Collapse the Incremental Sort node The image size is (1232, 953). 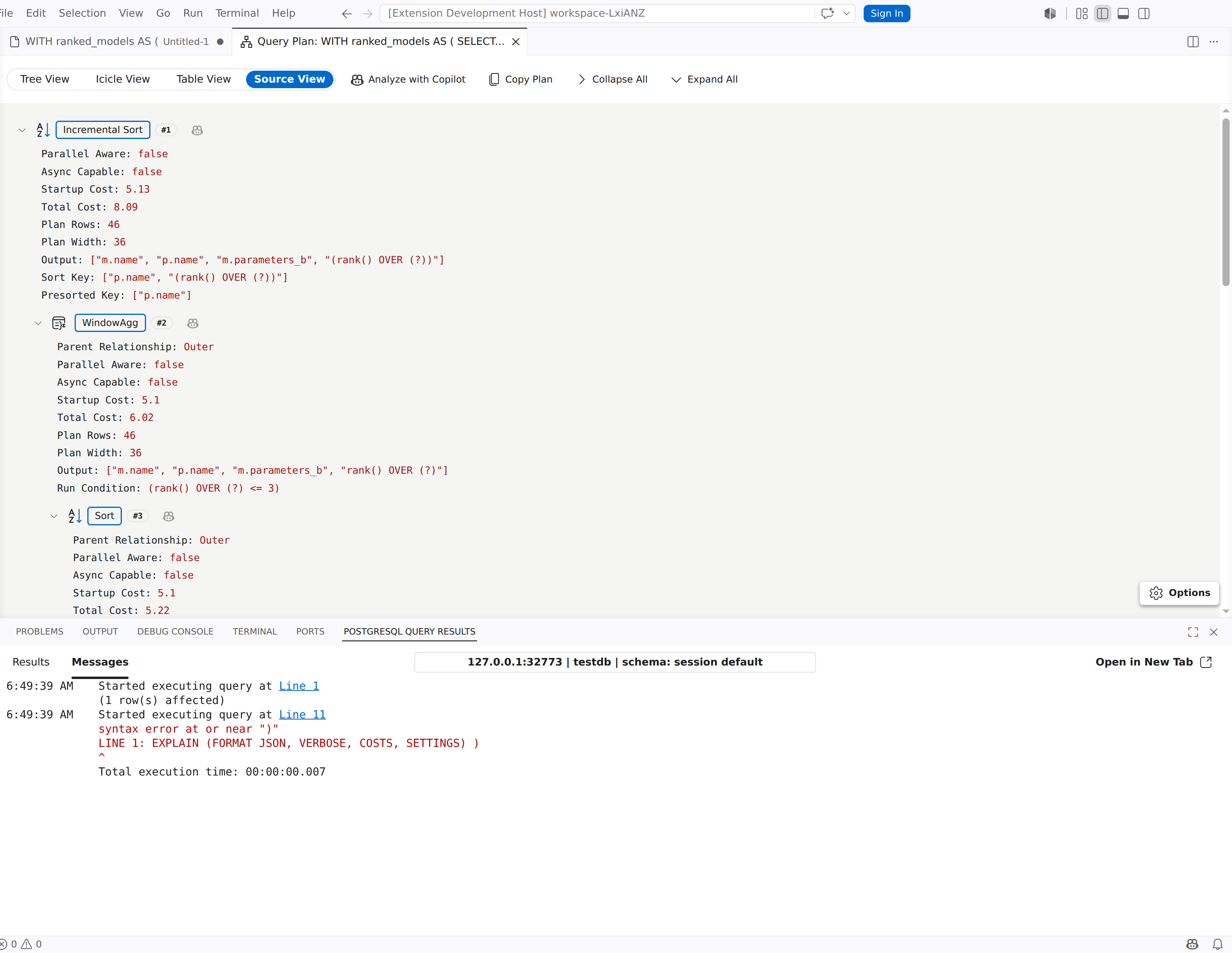pyautogui.click(x=22, y=130)
